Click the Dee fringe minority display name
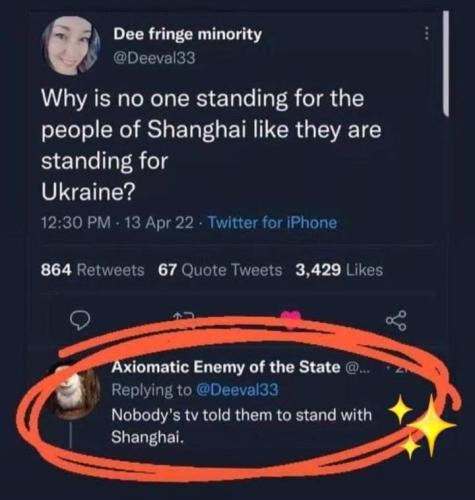The width and height of the screenshot is (475, 500). (x=188, y=34)
